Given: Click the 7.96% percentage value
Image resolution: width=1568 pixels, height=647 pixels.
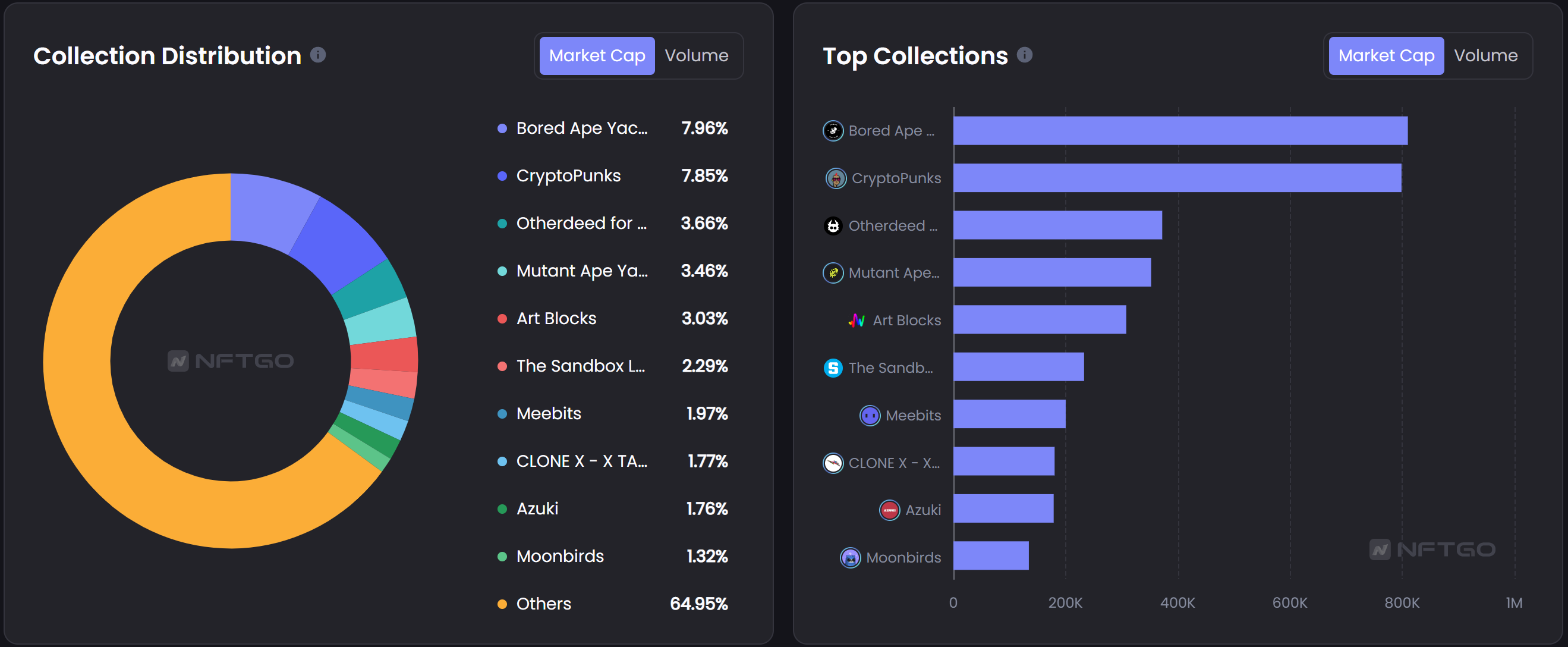Looking at the screenshot, I should [x=704, y=128].
